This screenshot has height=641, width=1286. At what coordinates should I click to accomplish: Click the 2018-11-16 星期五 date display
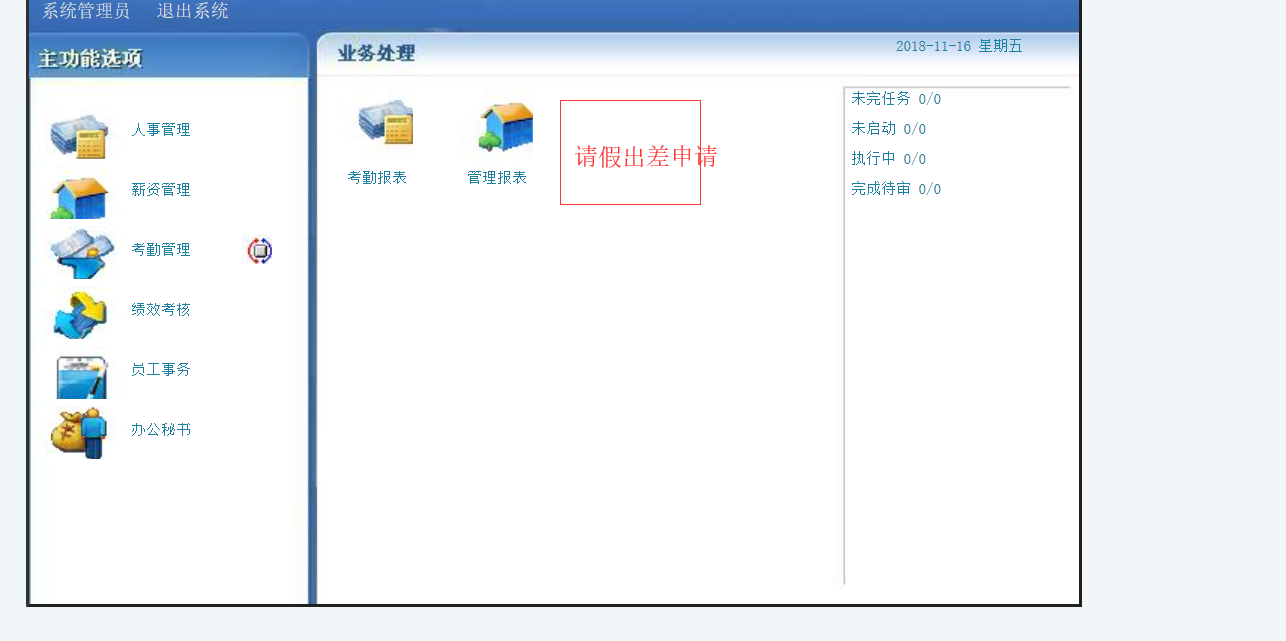point(959,46)
